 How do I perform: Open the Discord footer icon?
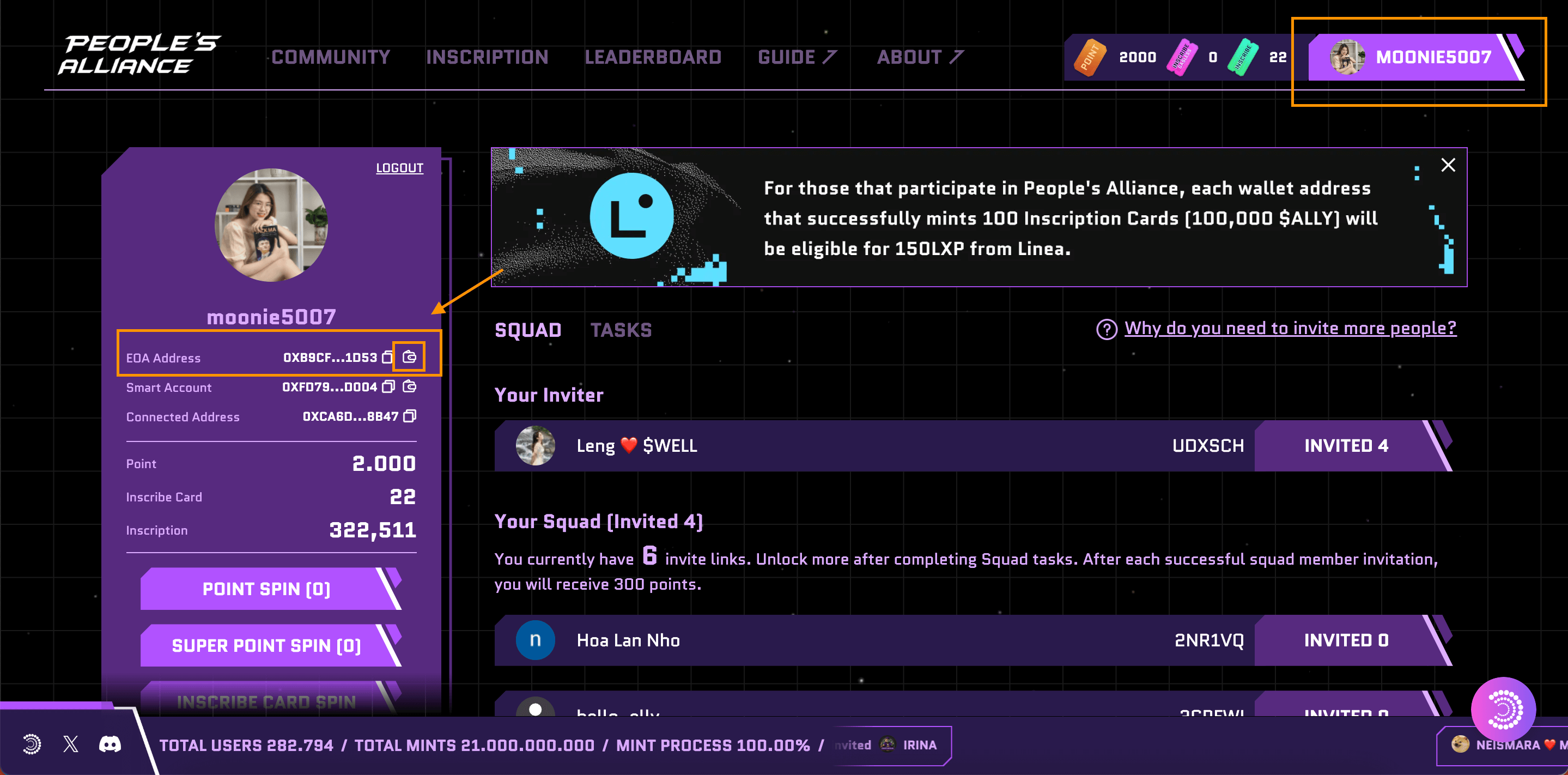110,744
